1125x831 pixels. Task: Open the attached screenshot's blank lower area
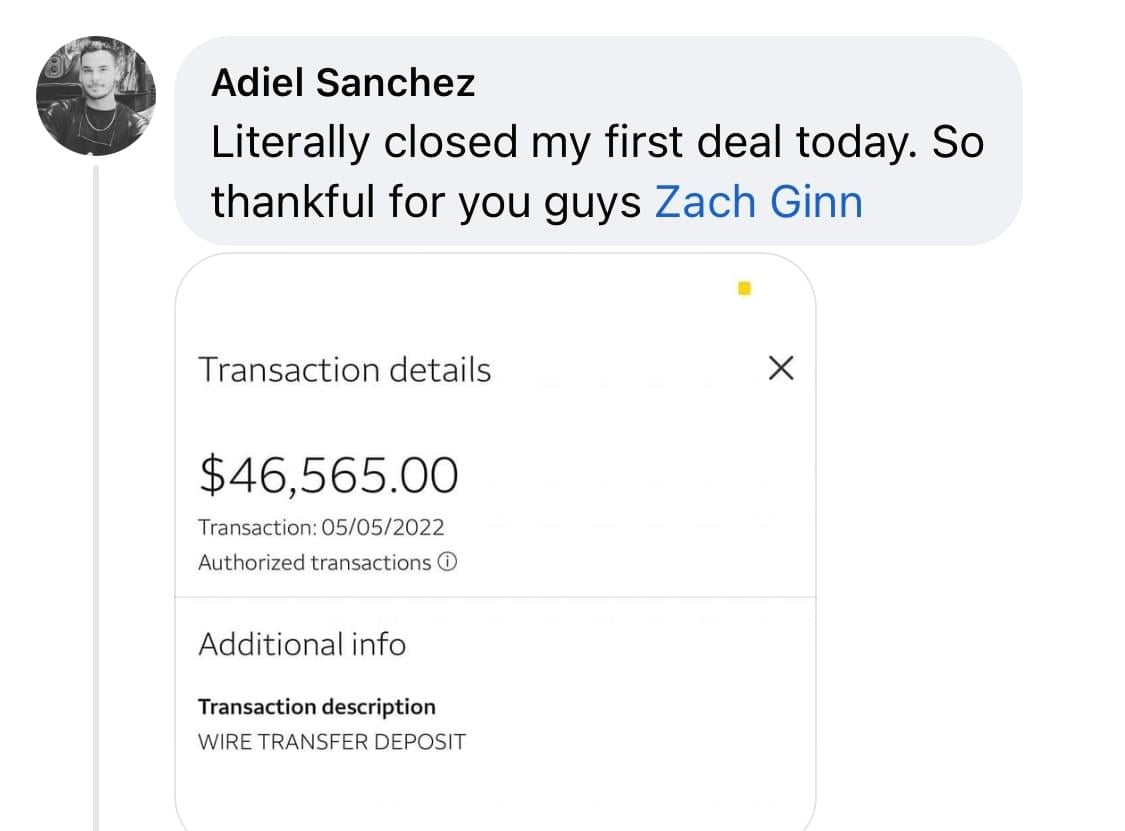pos(495,793)
